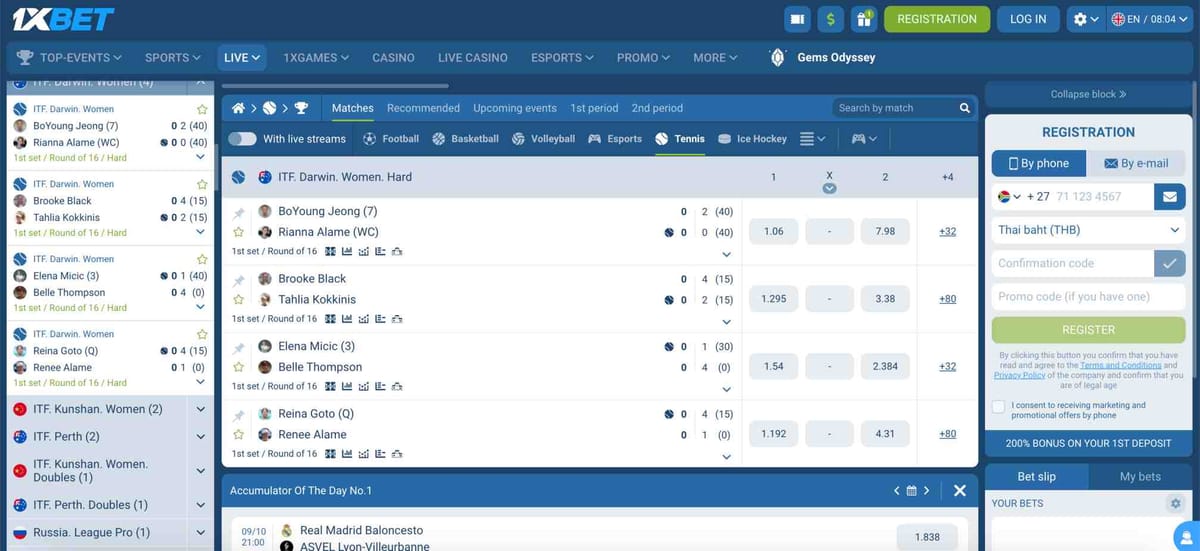1200x551 pixels.
Task: Open language and time EN / 08:04 dropdown
Action: pos(1149,19)
